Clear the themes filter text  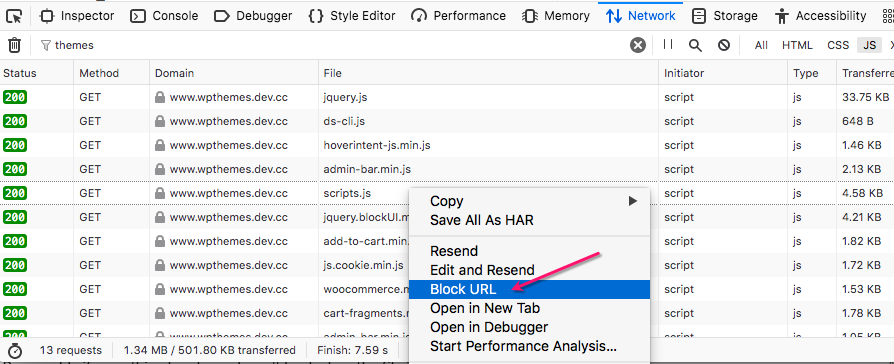(x=638, y=45)
